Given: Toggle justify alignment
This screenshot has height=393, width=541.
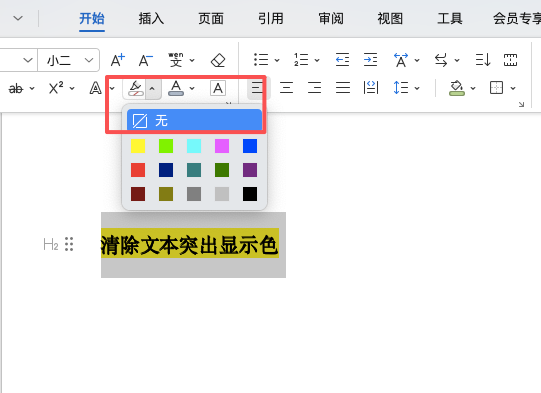Looking at the screenshot, I should [x=343, y=88].
